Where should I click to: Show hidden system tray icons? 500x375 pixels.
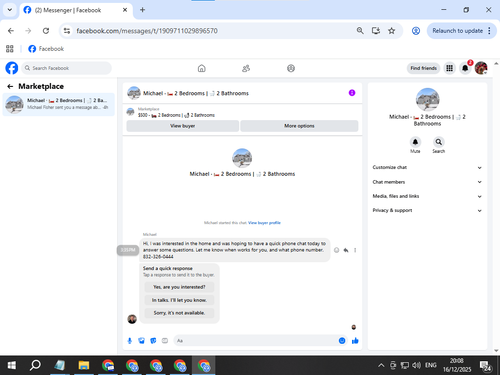[x=381, y=365]
